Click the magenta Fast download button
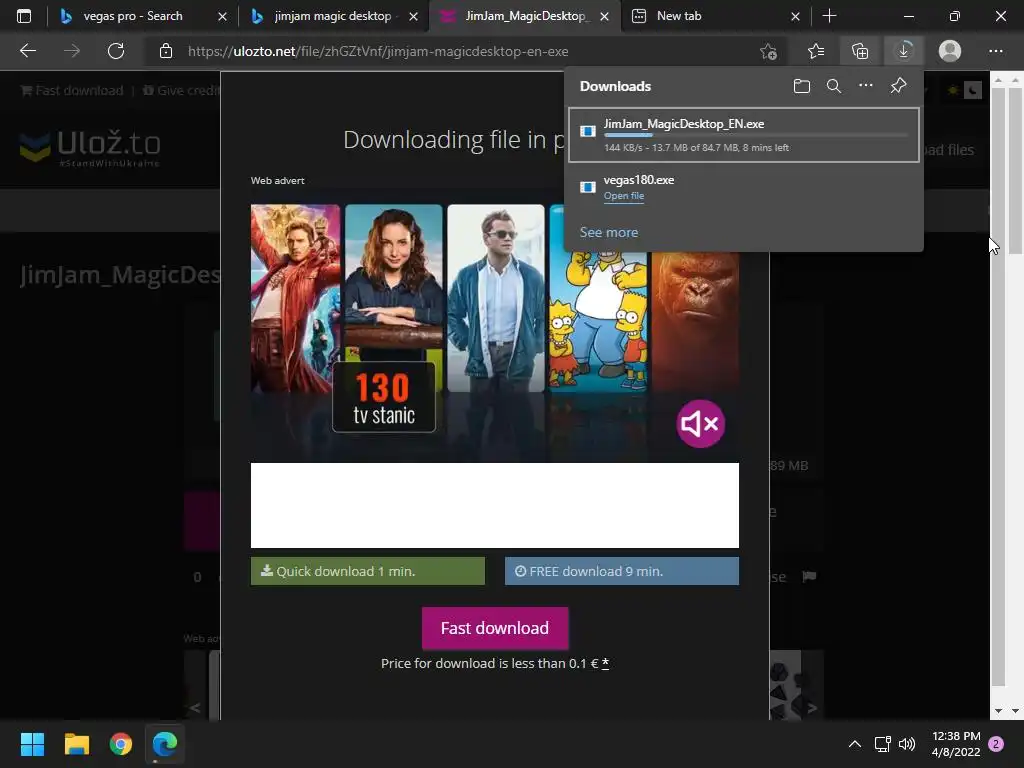The height and width of the screenshot is (768, 1024). pos(495,628)
